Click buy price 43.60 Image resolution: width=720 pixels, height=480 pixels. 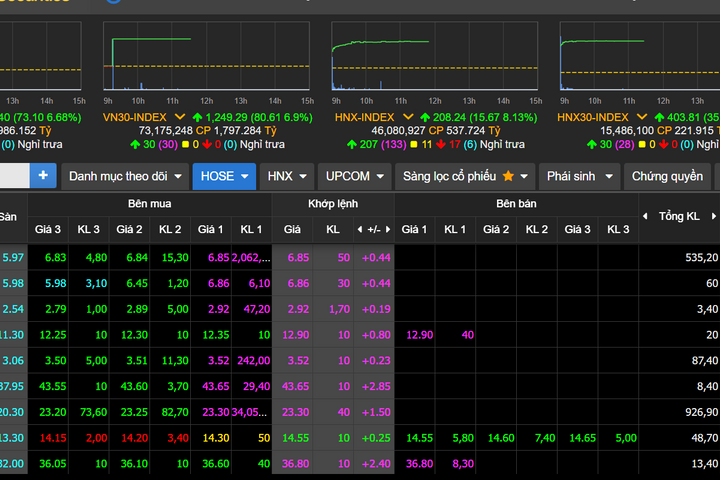[x=134, y=386]
